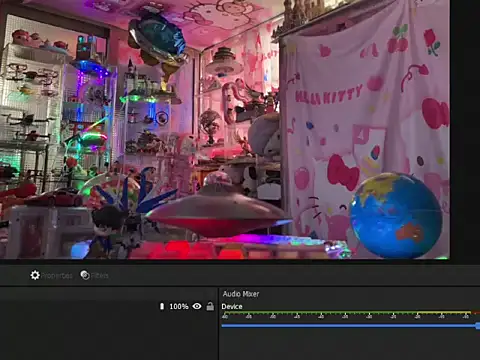Screen dimensions: 480x360
Task: Click the Device volume meter scale
Action: coord(351,315)
